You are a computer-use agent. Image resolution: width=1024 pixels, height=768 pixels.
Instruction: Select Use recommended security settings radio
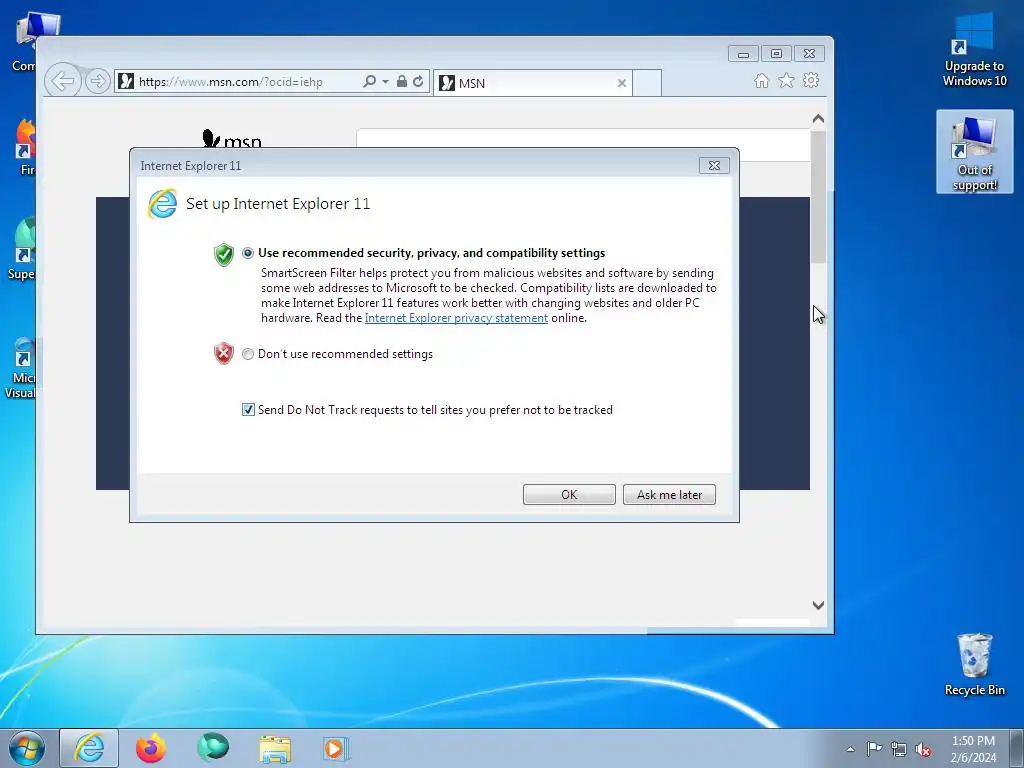pyautogui.click(x=248, y=253)
